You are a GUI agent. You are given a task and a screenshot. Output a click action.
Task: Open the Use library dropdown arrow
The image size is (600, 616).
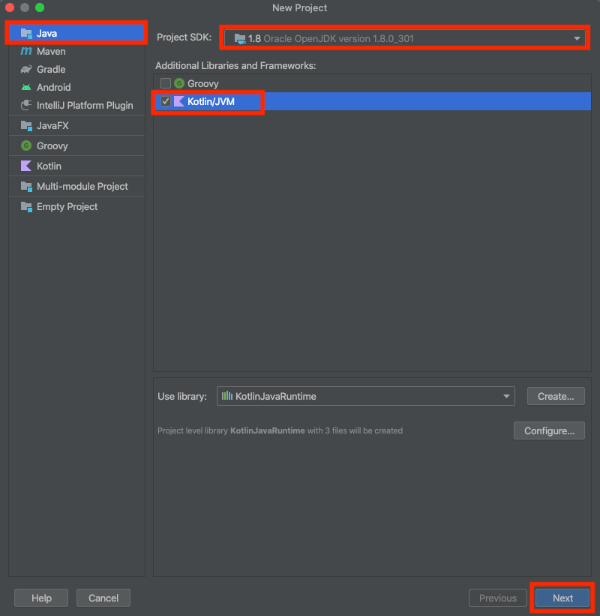[x=506, y=396]
